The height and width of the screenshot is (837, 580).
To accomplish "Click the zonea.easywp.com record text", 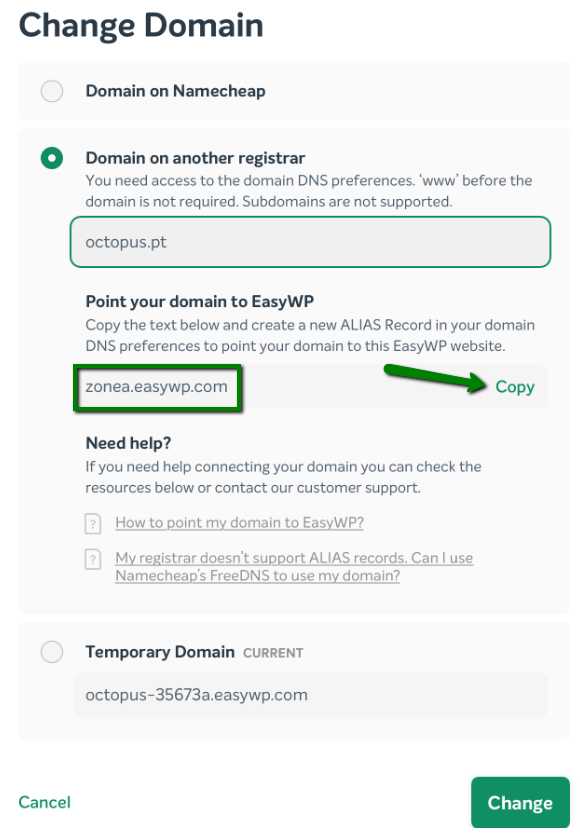I will click(x=156, y=386).
